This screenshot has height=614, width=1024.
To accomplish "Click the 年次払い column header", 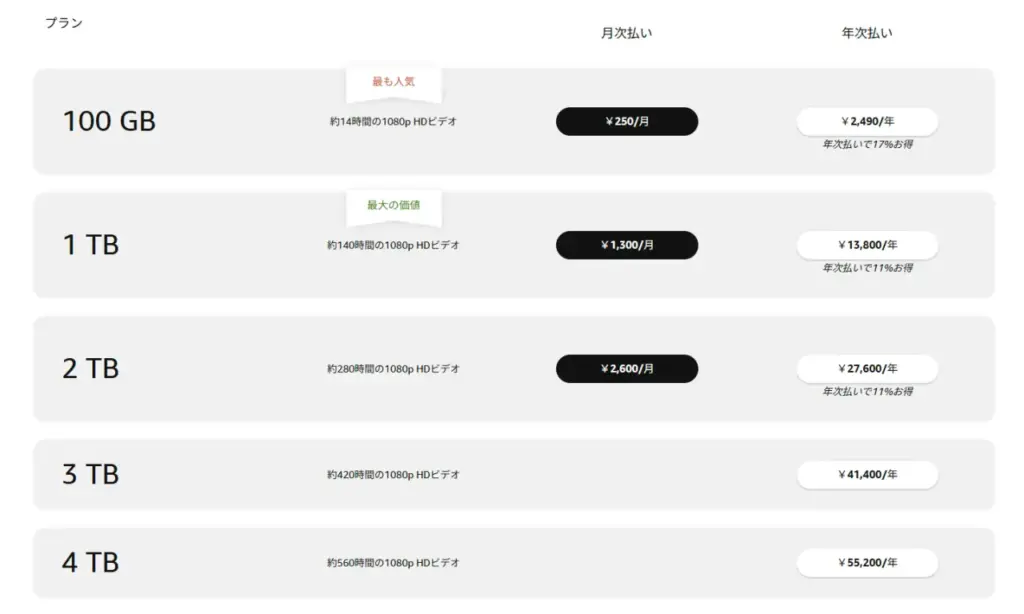I will click(867, 33).
